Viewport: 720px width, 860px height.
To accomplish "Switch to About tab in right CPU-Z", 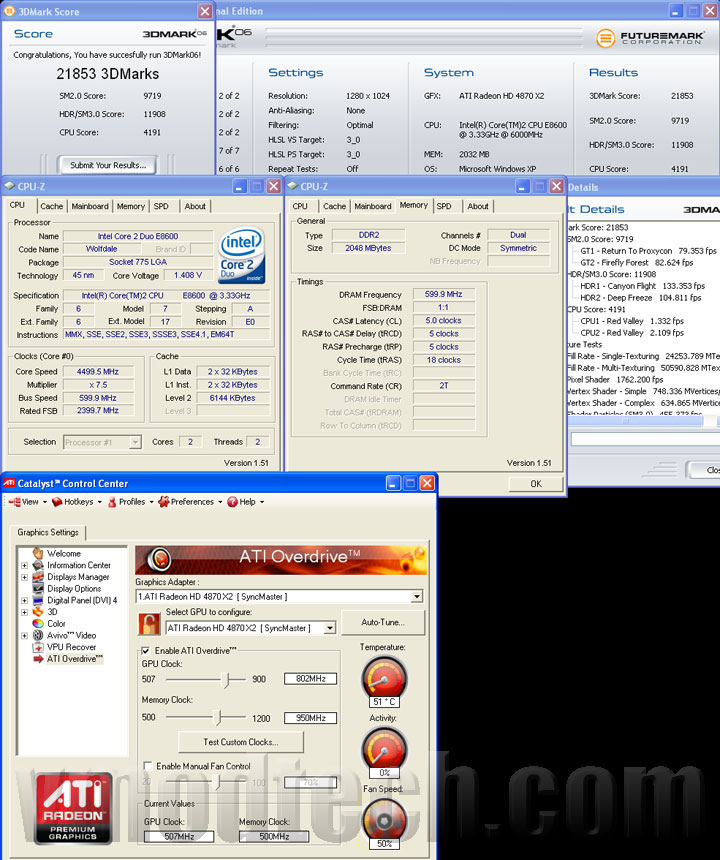I will pyautogui.click(x=478, y=206).
